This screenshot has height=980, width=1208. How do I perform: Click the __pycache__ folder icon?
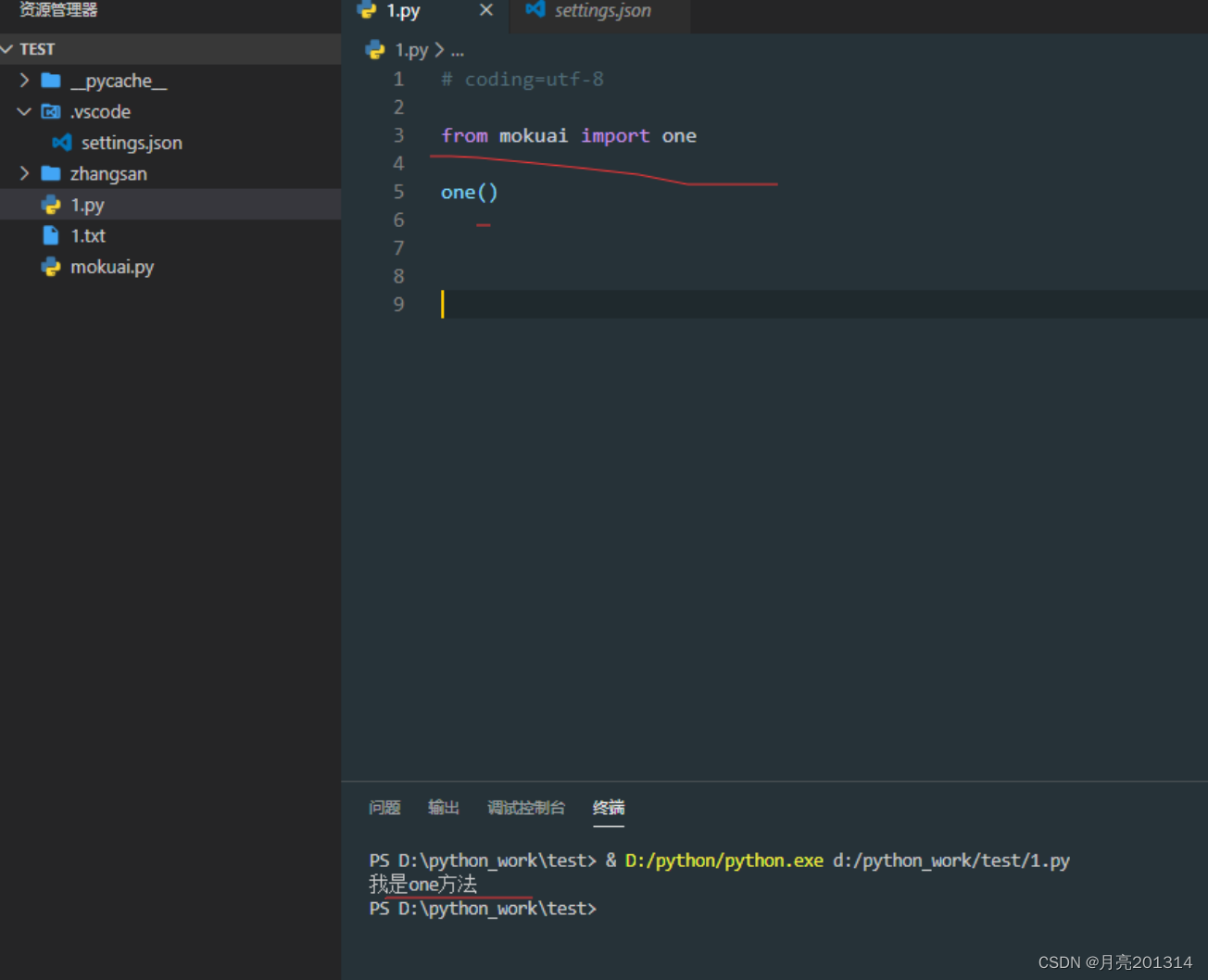click(x=51, y=81)
